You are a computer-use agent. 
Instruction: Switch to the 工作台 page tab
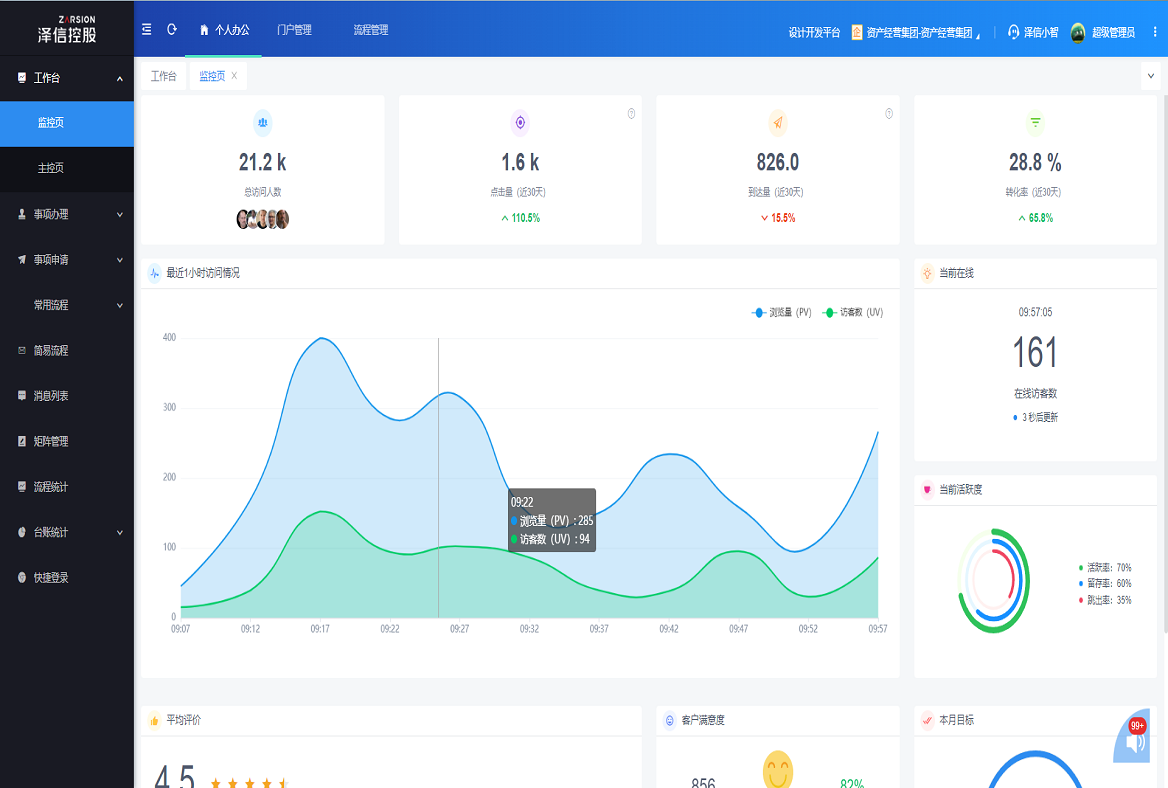tap(164, 76)
